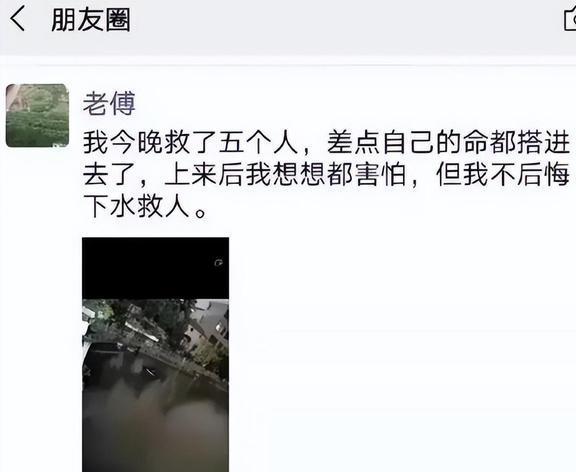
Task: Tap the black top area of the video
Action: click(x=155, y=269)
